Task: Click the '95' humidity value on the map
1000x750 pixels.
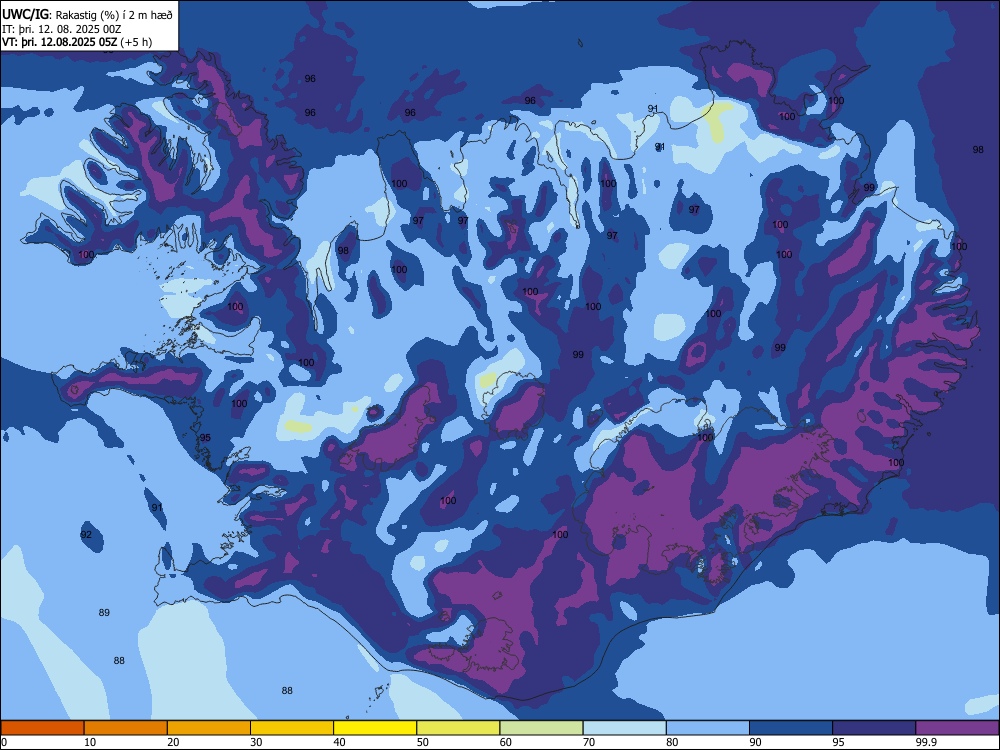Action: pyautogui.click(x=205, y=438)
